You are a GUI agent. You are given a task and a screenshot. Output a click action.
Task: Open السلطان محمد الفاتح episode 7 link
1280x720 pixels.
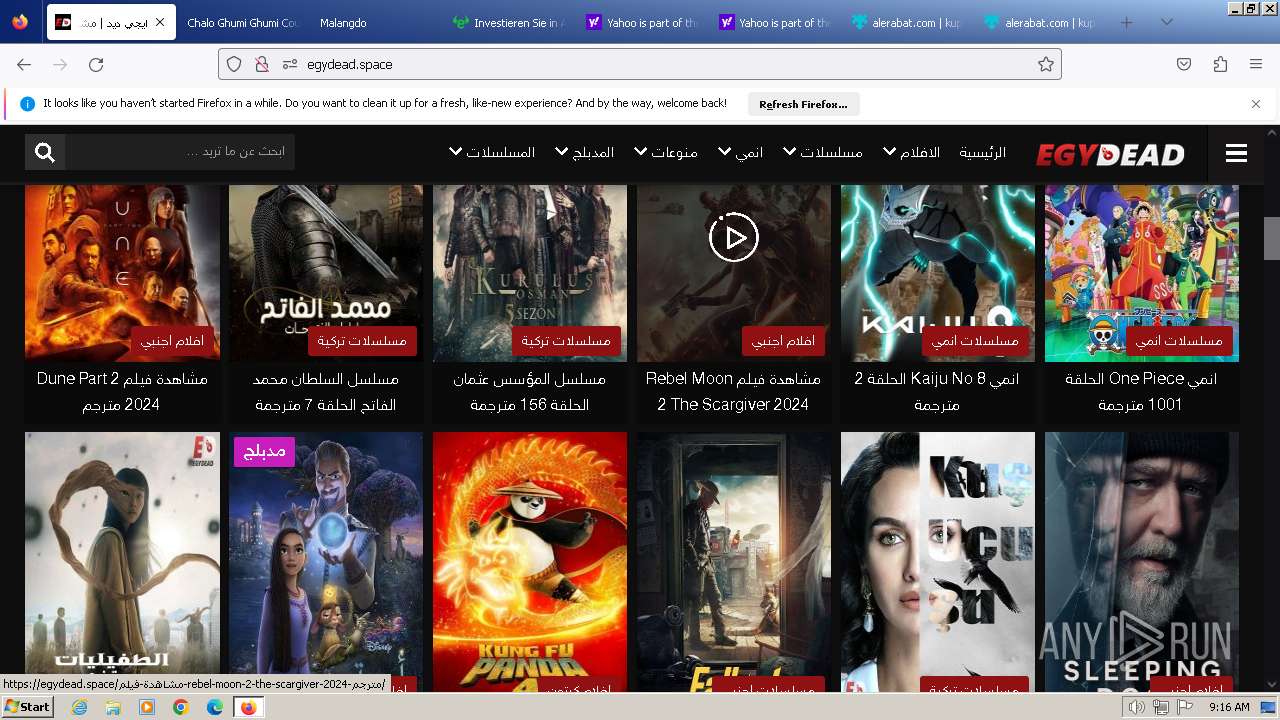326,392
